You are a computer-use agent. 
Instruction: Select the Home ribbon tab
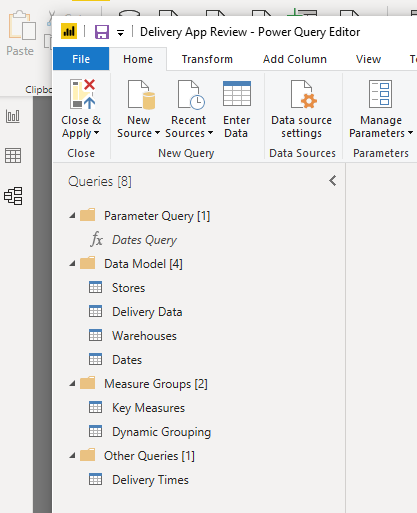[138, 59]
